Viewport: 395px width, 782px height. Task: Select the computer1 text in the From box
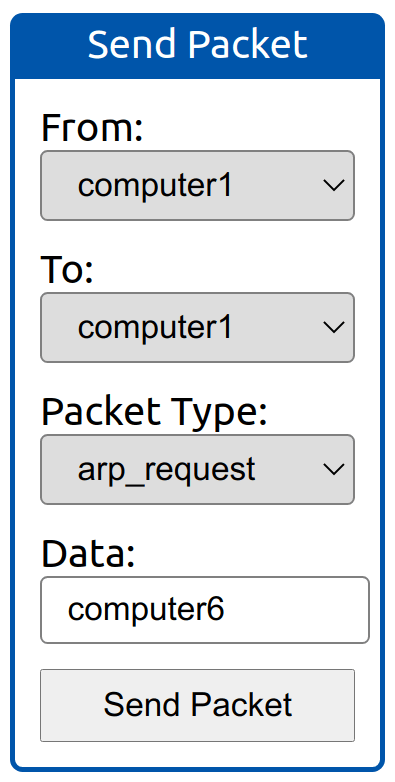click(155, 186)
